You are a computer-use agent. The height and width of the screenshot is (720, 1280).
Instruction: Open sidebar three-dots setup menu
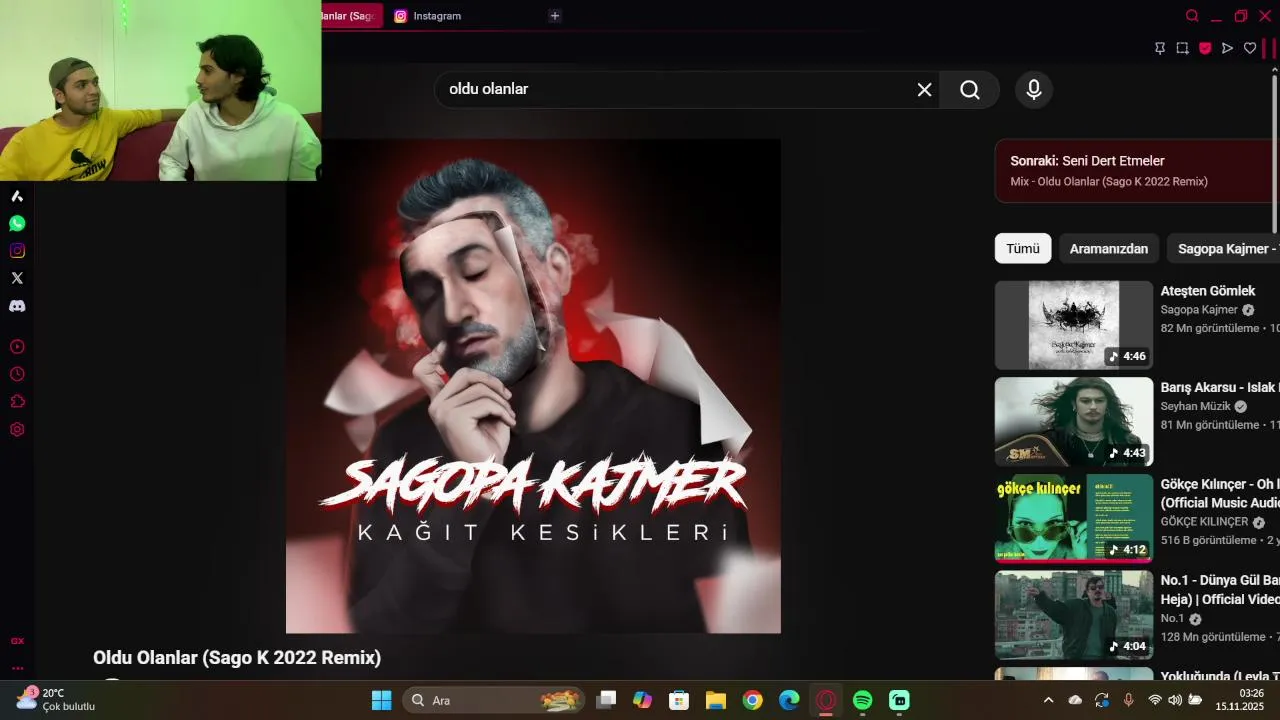[17, 668]
